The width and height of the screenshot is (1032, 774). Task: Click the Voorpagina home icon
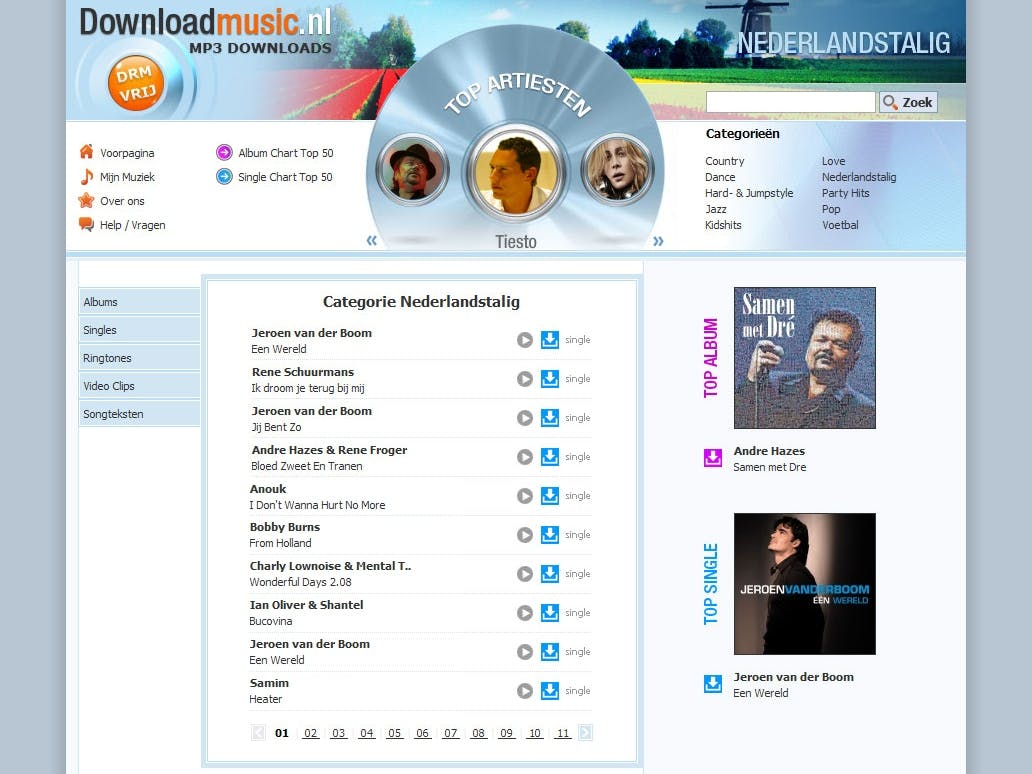[86, 152]
